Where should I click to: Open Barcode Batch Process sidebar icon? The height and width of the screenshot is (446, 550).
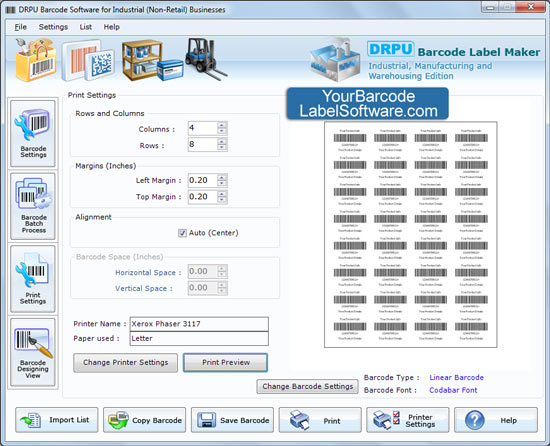tap(33, 206)
